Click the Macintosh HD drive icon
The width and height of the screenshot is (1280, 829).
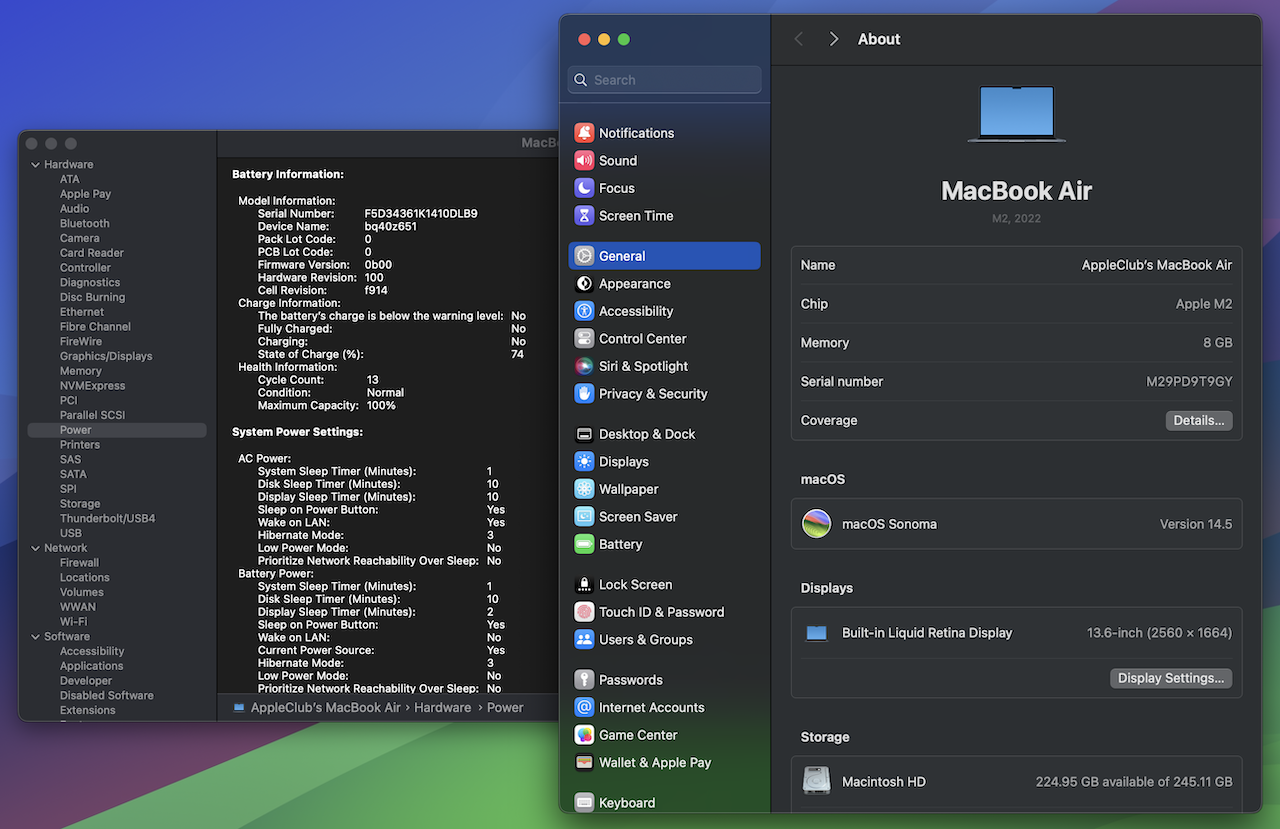[817, 781]
